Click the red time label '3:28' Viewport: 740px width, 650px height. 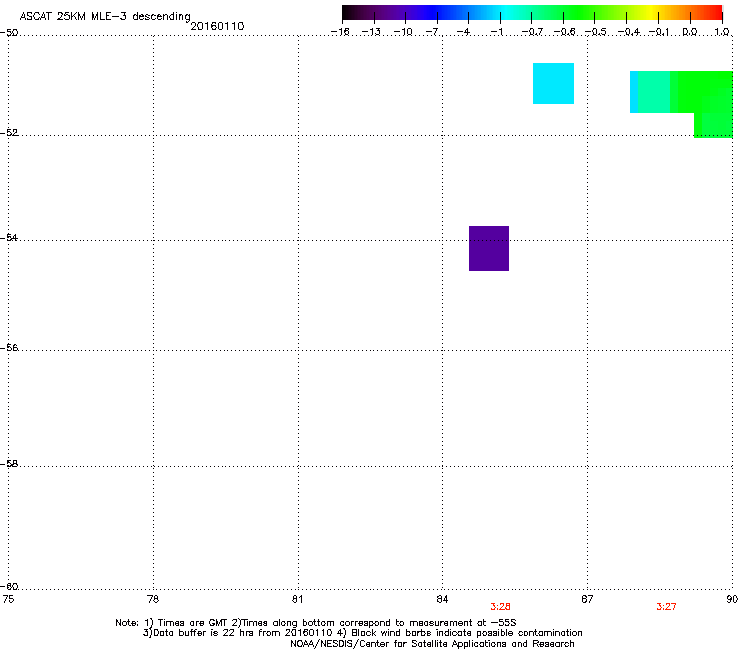point(500,607)
